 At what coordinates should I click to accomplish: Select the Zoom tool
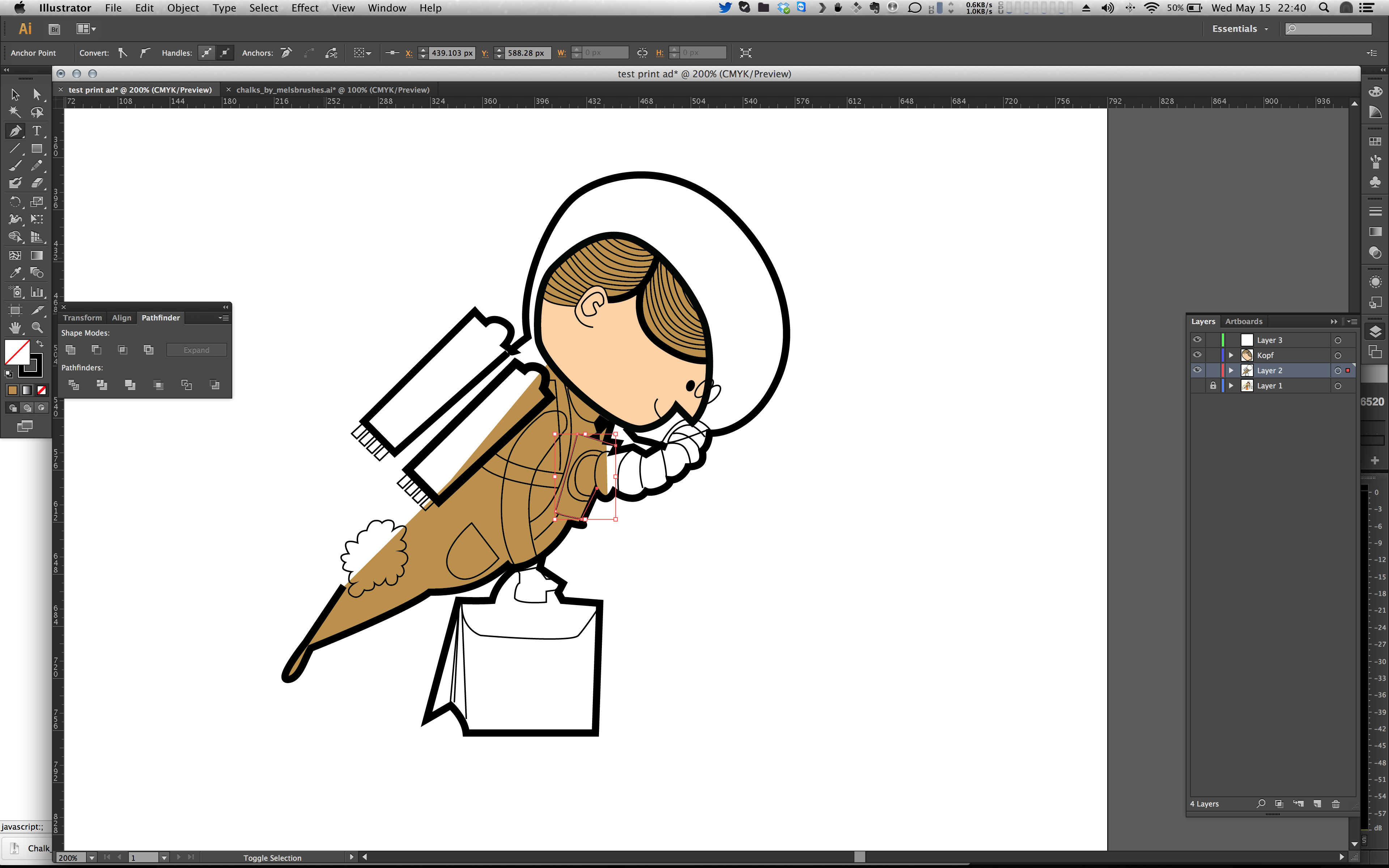click(37, 328)
